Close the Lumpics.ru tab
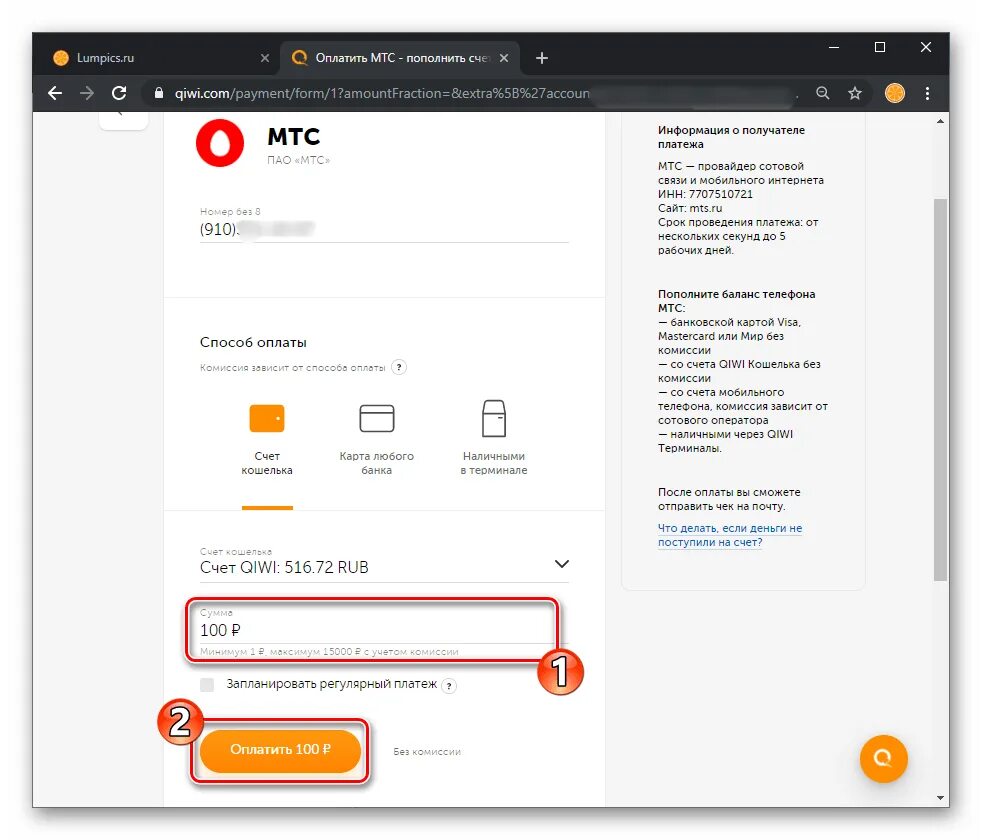This screenshot has height=840, width=982. coord(265,58)
